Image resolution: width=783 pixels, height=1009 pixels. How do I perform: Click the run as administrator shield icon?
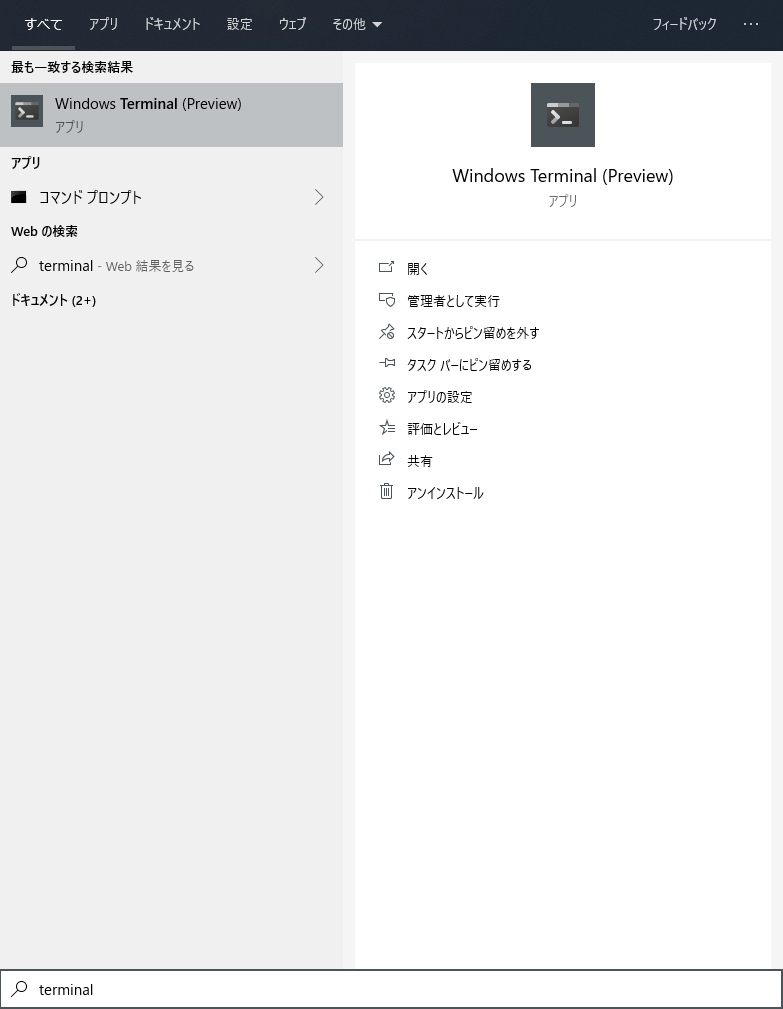coord(386,299)
